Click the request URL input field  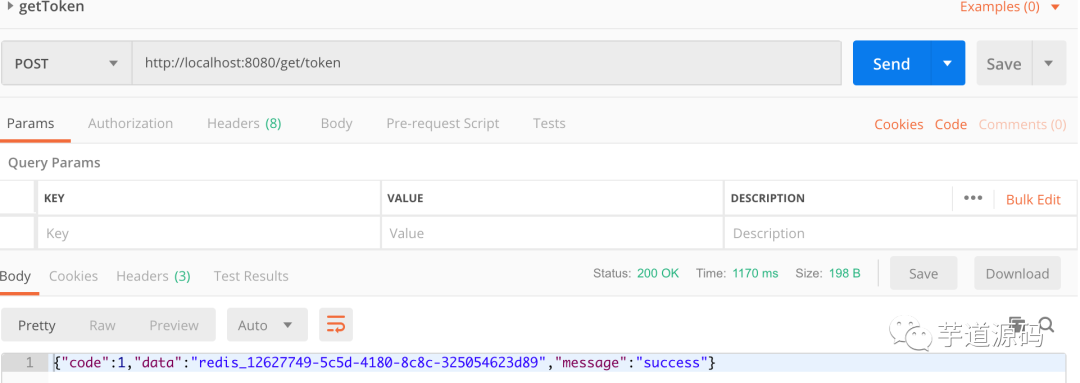(486, 63)
